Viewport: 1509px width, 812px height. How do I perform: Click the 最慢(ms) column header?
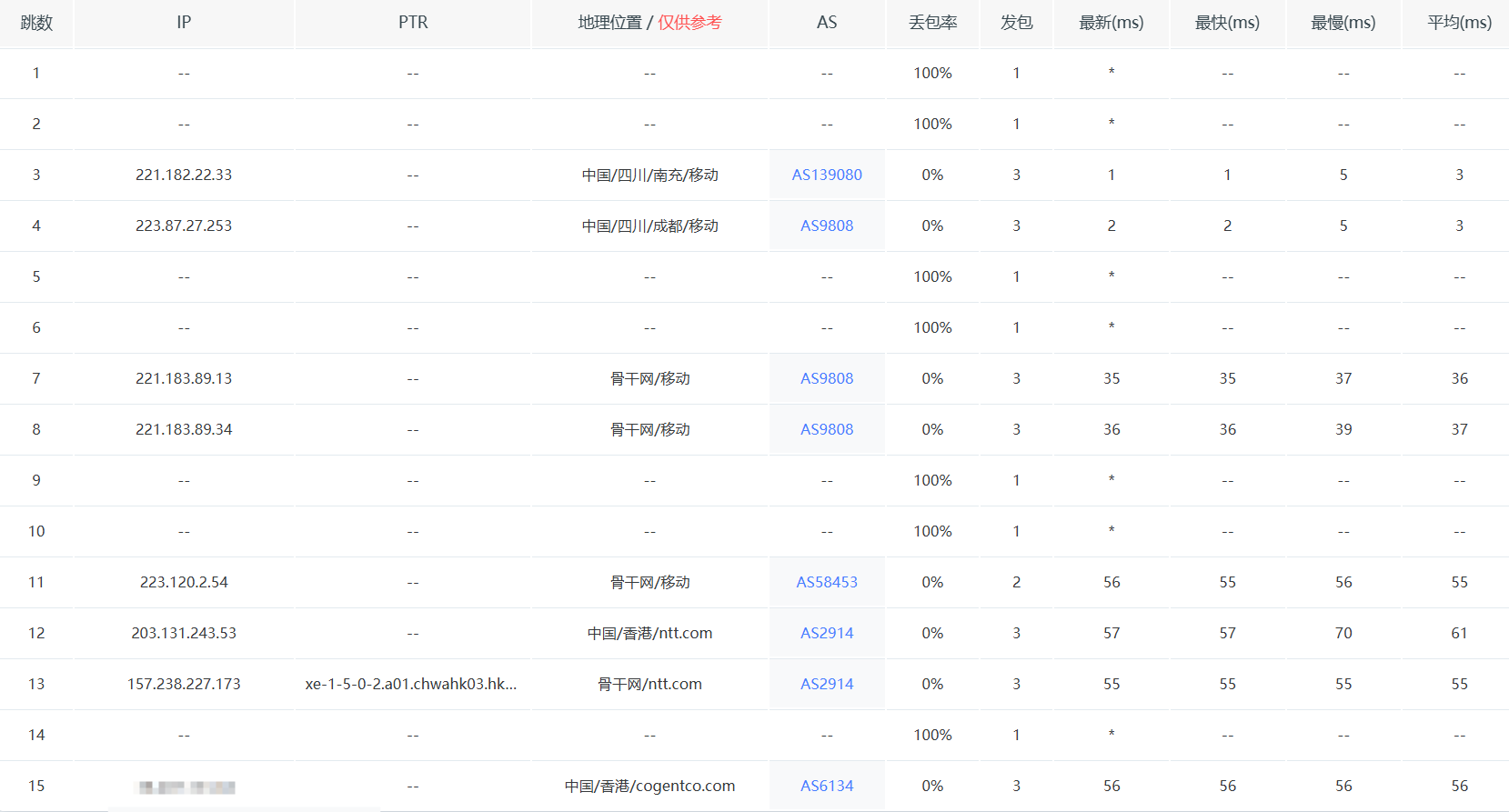click(x=1343, y=23)
